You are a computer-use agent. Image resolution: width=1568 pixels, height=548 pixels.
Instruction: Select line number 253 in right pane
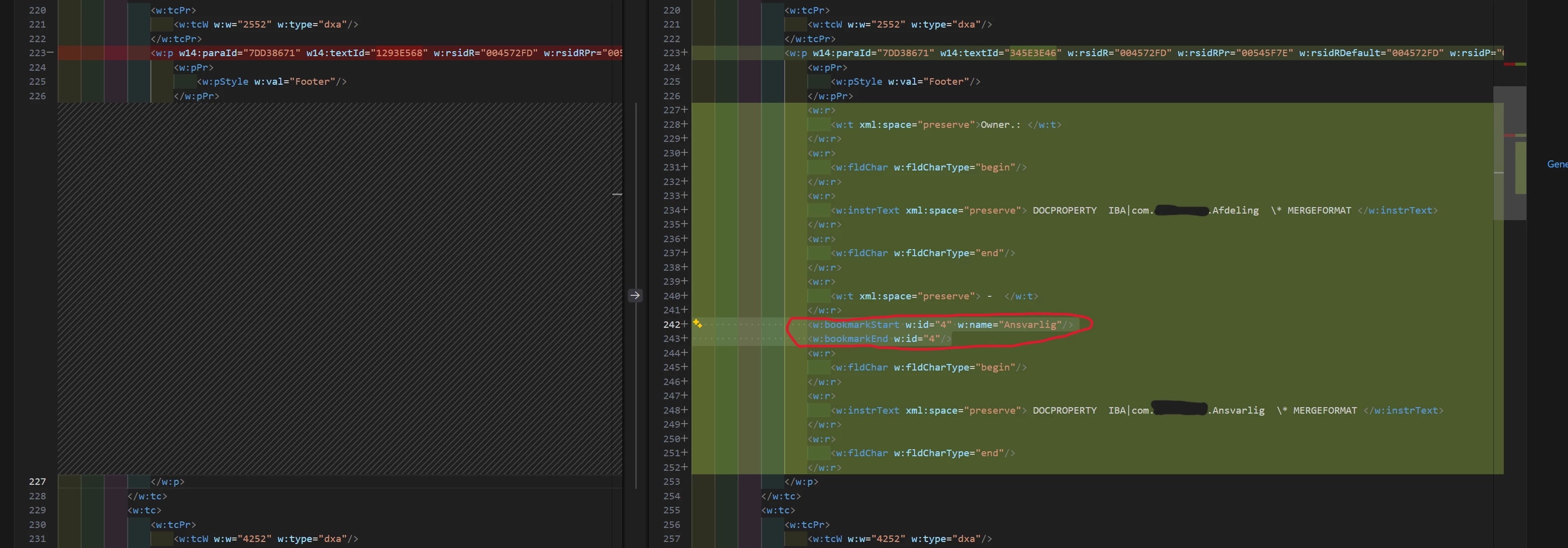(671, 482)
